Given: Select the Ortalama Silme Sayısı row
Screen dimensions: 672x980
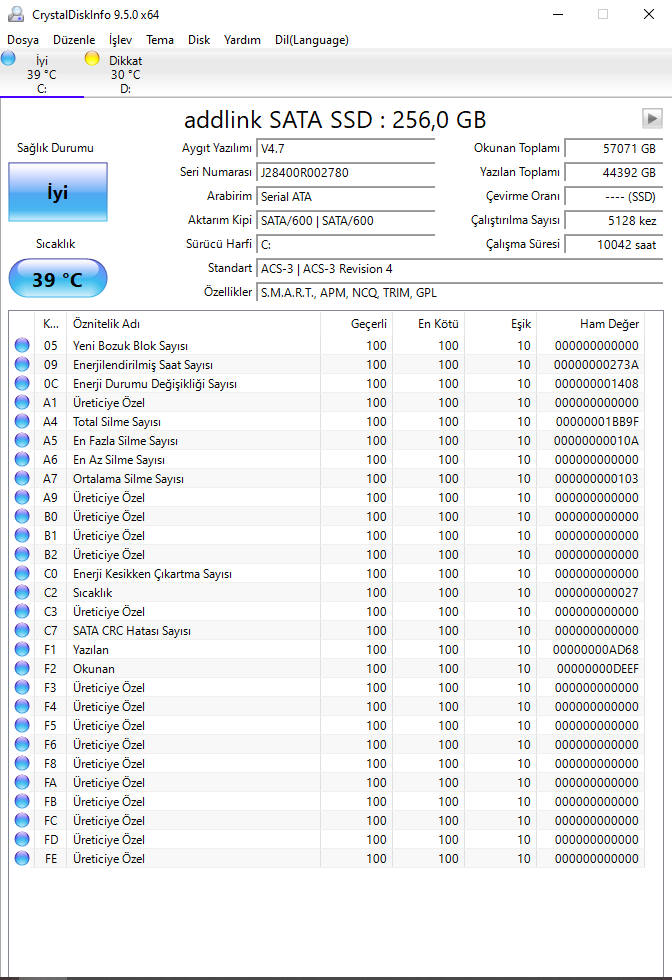Looking at the screenshot, I should click(327, 478).
